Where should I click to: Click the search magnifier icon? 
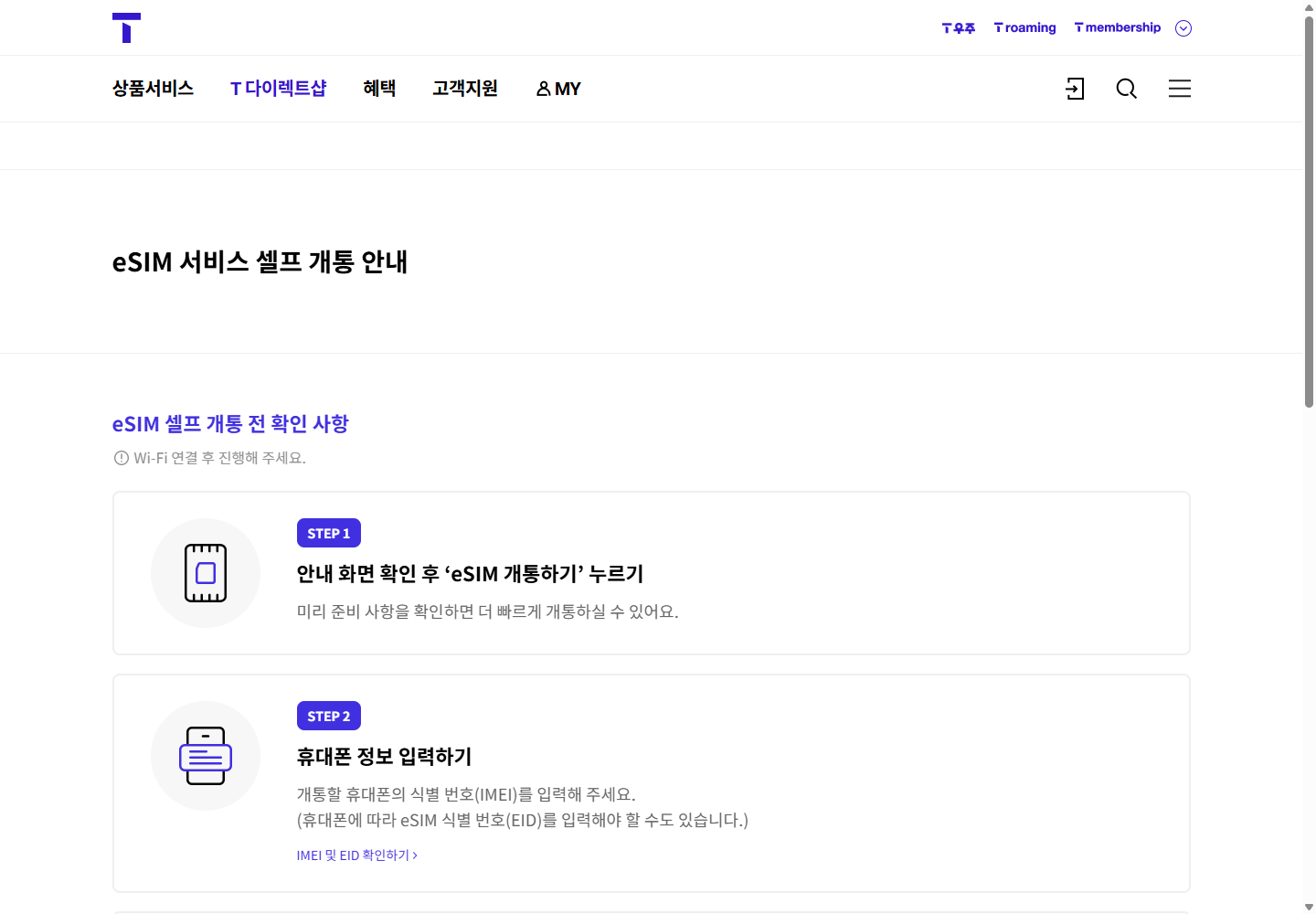click(x=1127, y=89)
